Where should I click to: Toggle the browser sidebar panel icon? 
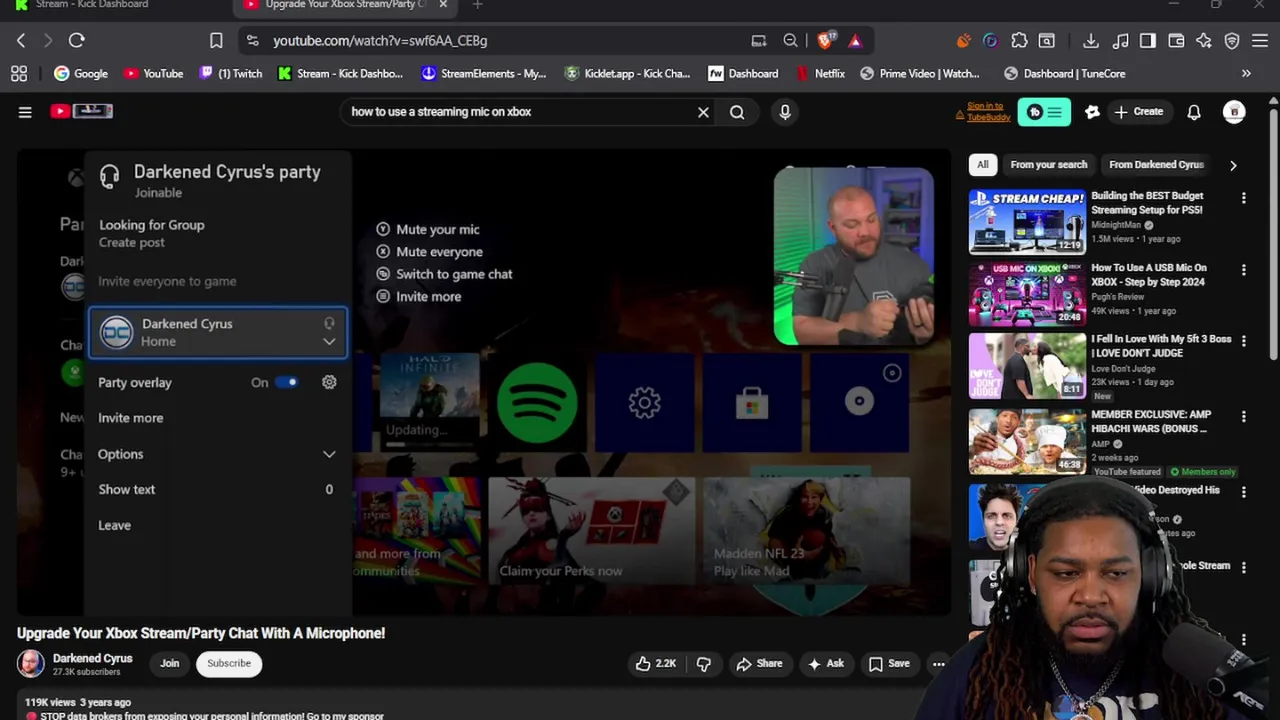click(1148, 41)
